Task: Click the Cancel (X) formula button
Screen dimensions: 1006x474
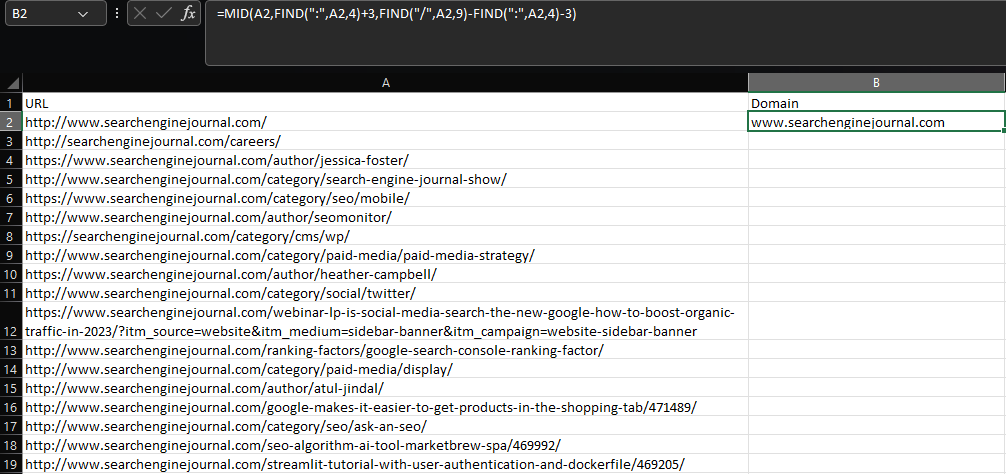Action: coord(140,15)
